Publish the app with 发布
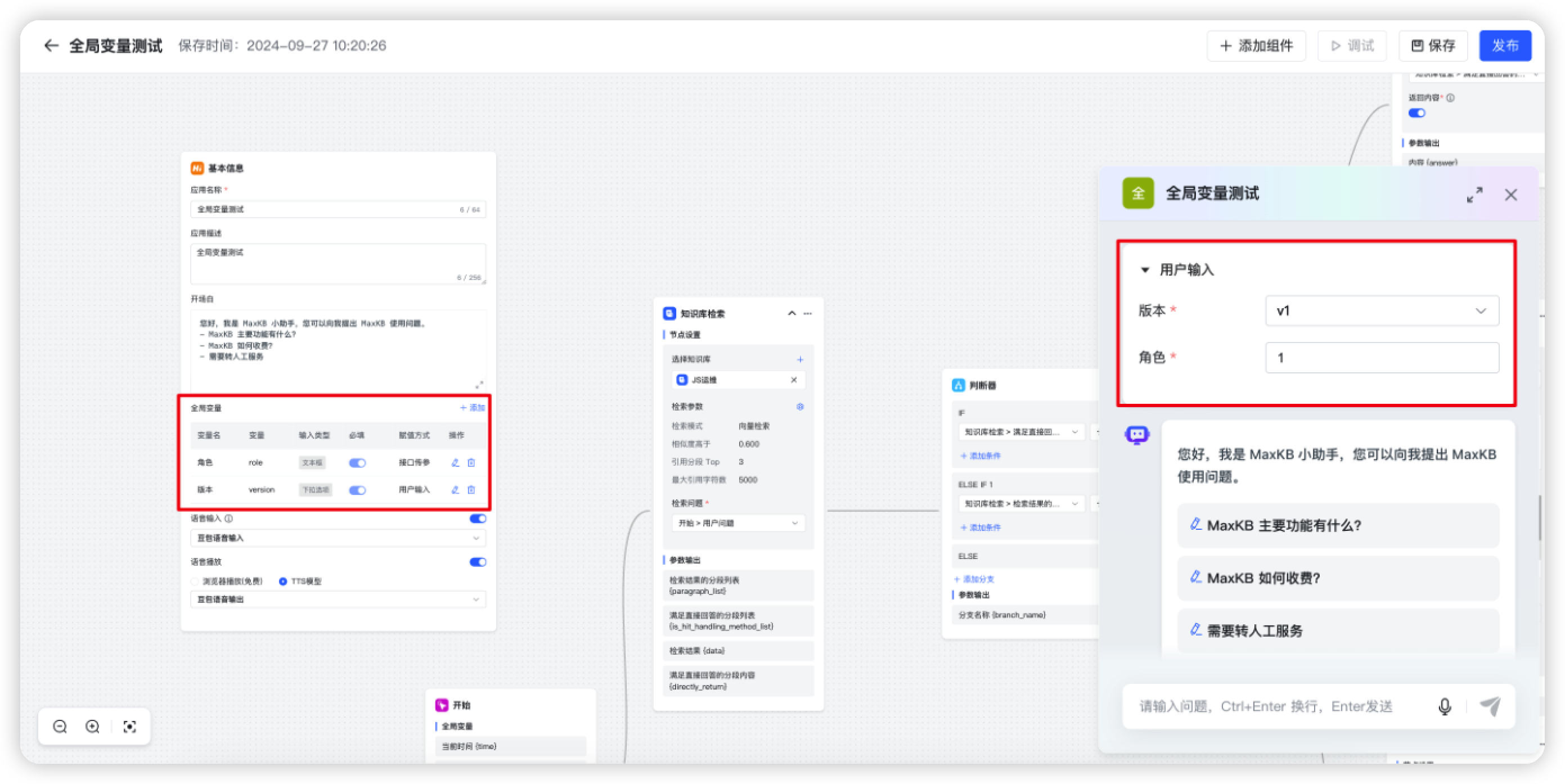 pyautogui.click(x=1505, y=46)
